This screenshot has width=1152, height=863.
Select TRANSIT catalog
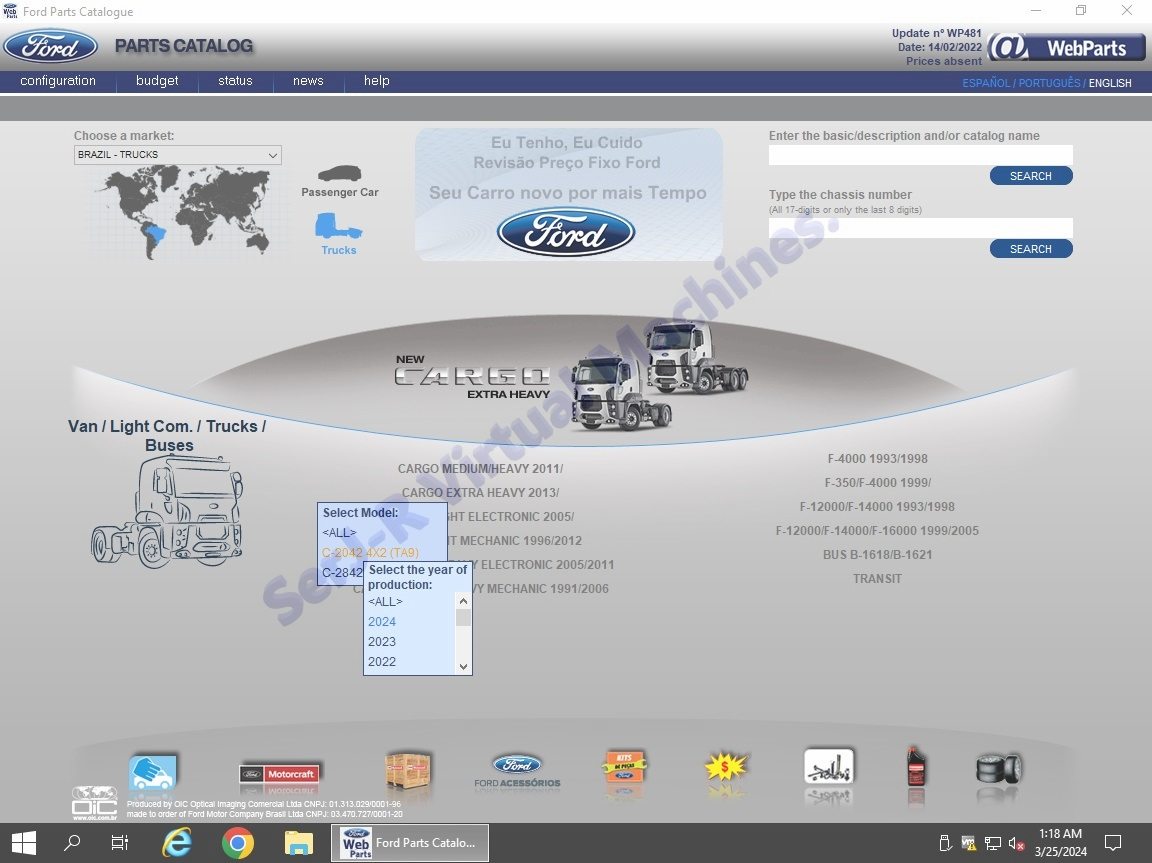[x=877, y=579]
